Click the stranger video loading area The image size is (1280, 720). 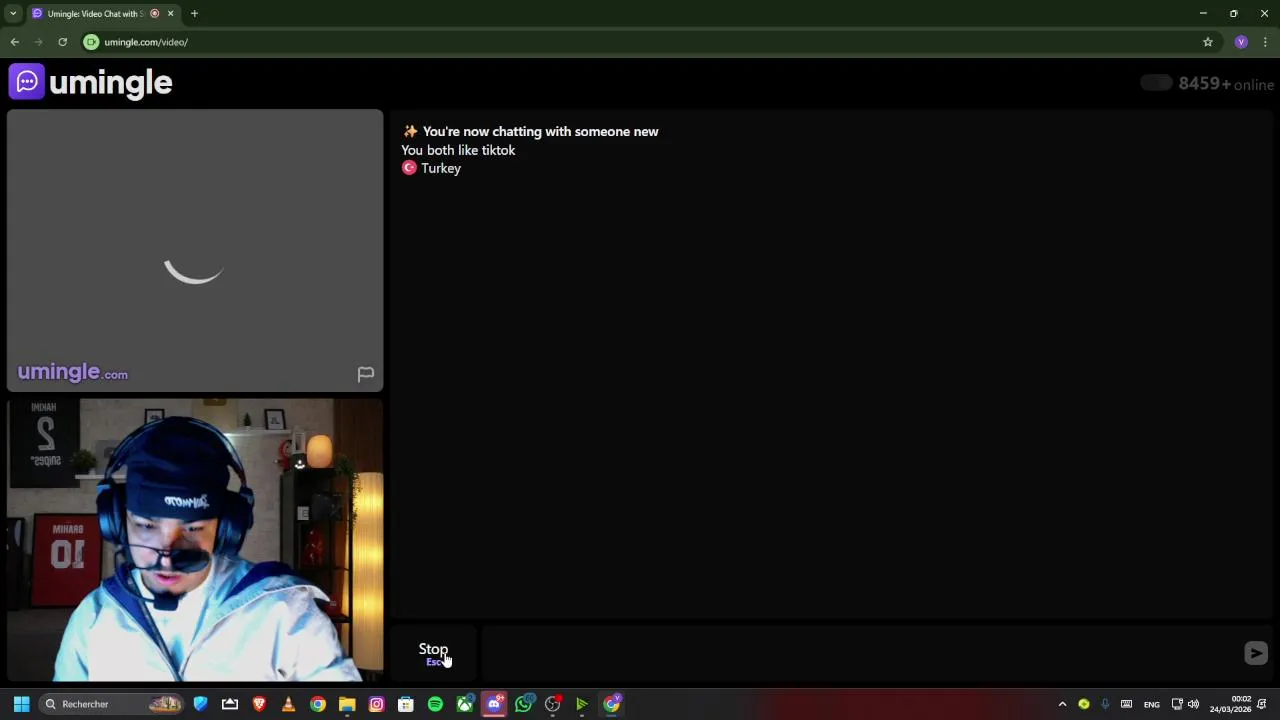195,250
